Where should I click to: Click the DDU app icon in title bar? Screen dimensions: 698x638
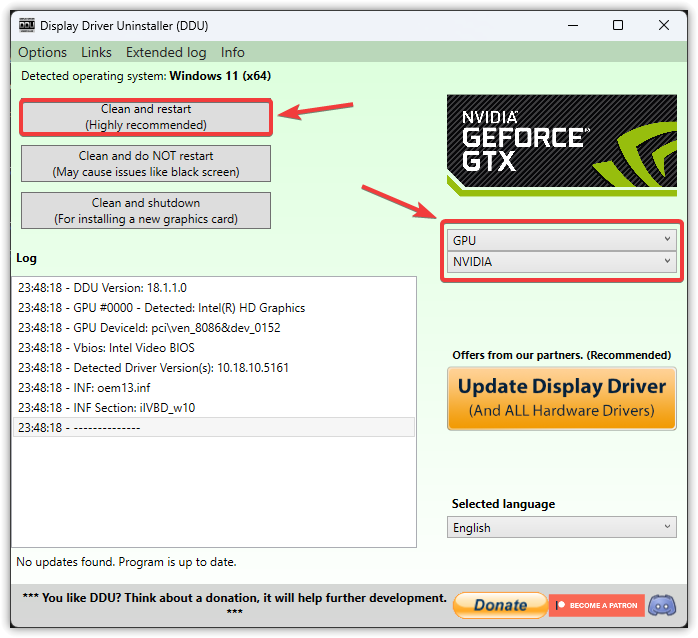(x=25, y=24)
